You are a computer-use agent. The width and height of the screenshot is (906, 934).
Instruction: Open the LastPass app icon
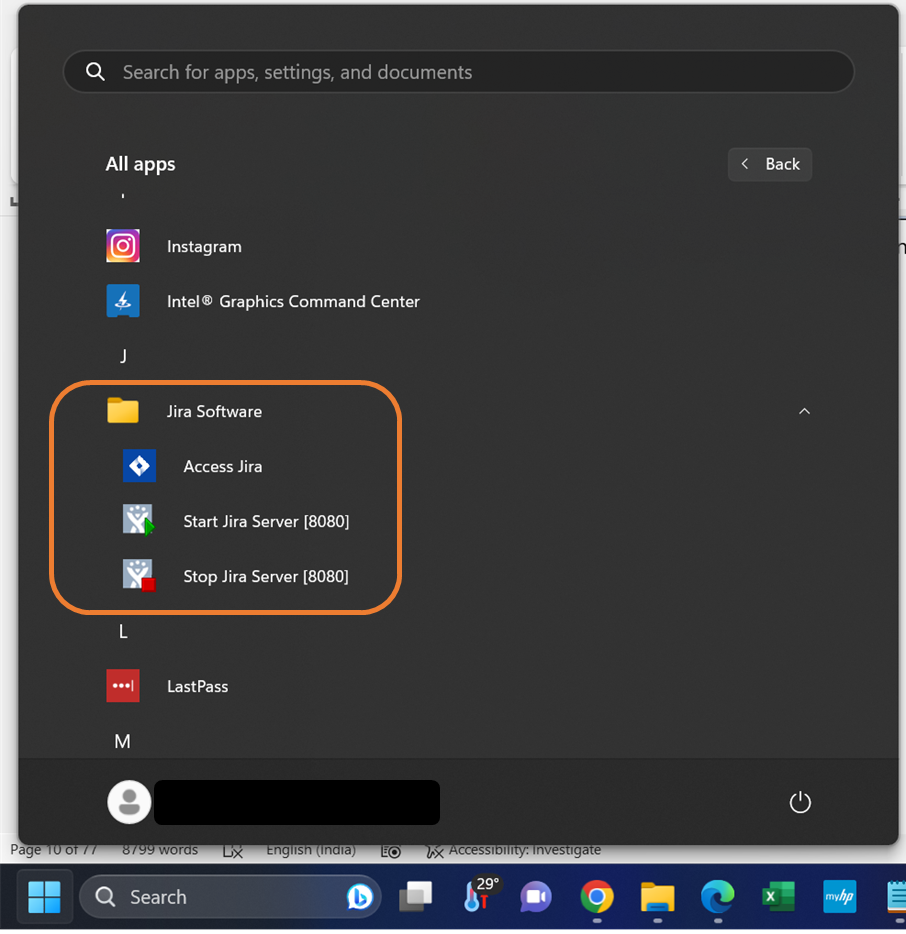(x=123, y=686)
